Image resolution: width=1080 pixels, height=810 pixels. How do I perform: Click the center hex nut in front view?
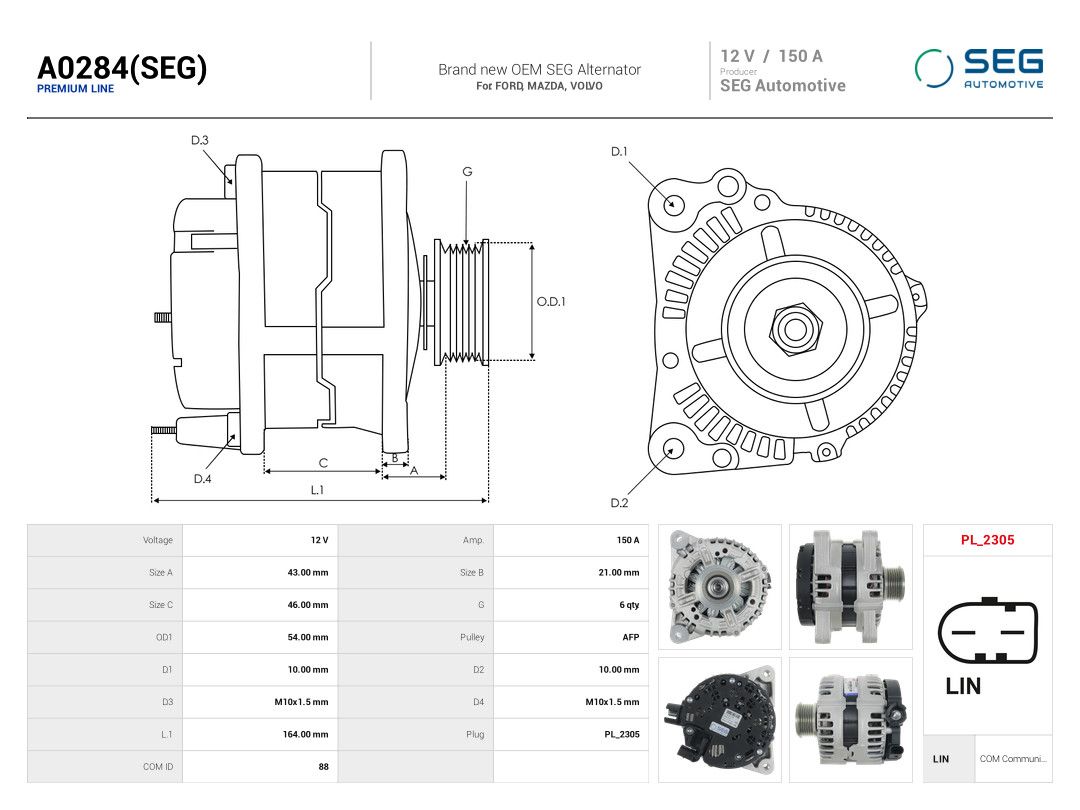(x=796, y=329)
